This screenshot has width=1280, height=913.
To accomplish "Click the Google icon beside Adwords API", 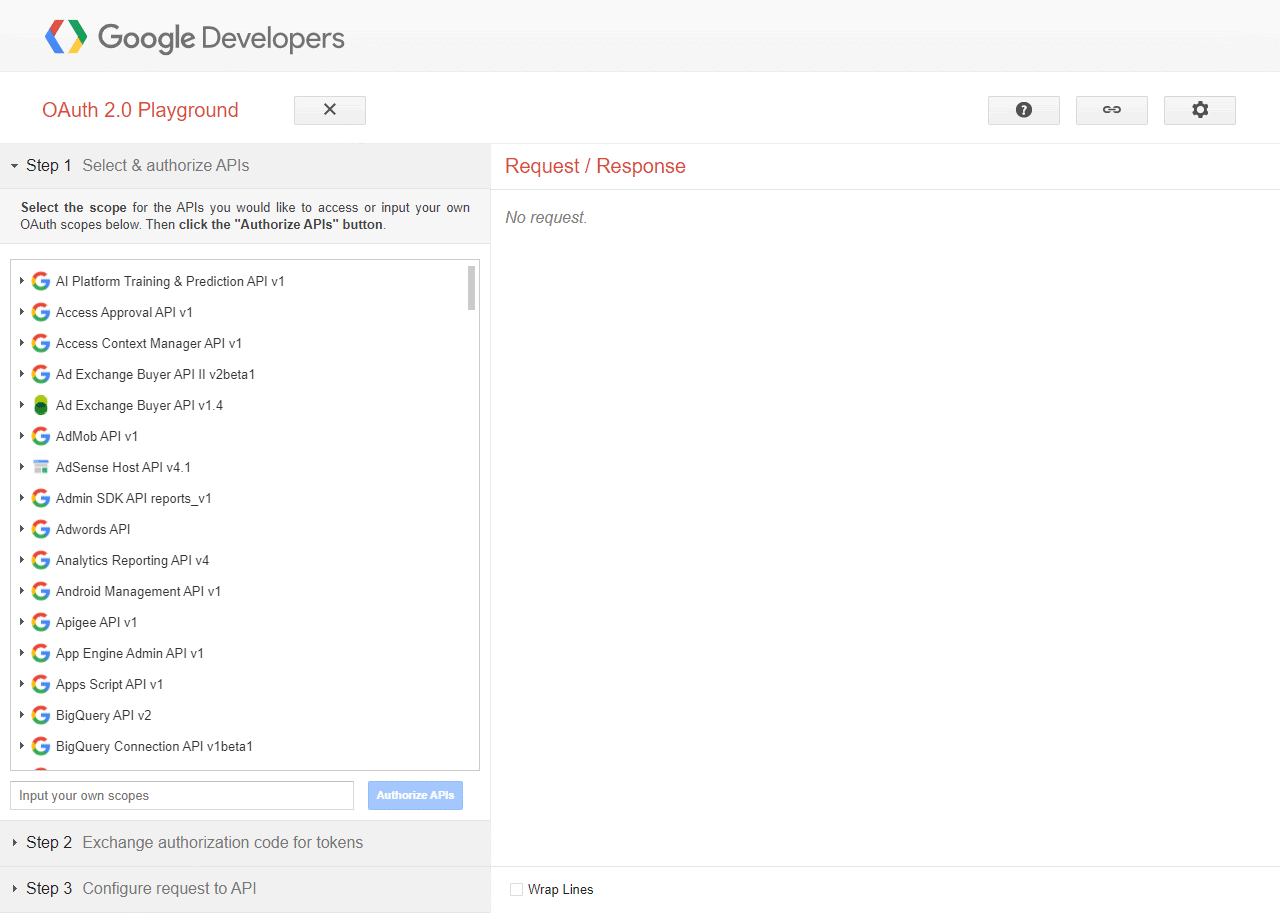I will point(41,529).
